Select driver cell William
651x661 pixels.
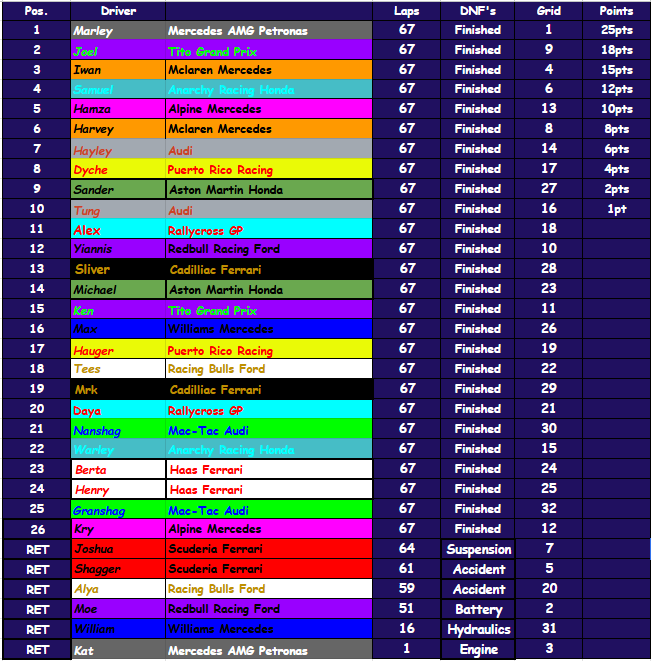118,629
